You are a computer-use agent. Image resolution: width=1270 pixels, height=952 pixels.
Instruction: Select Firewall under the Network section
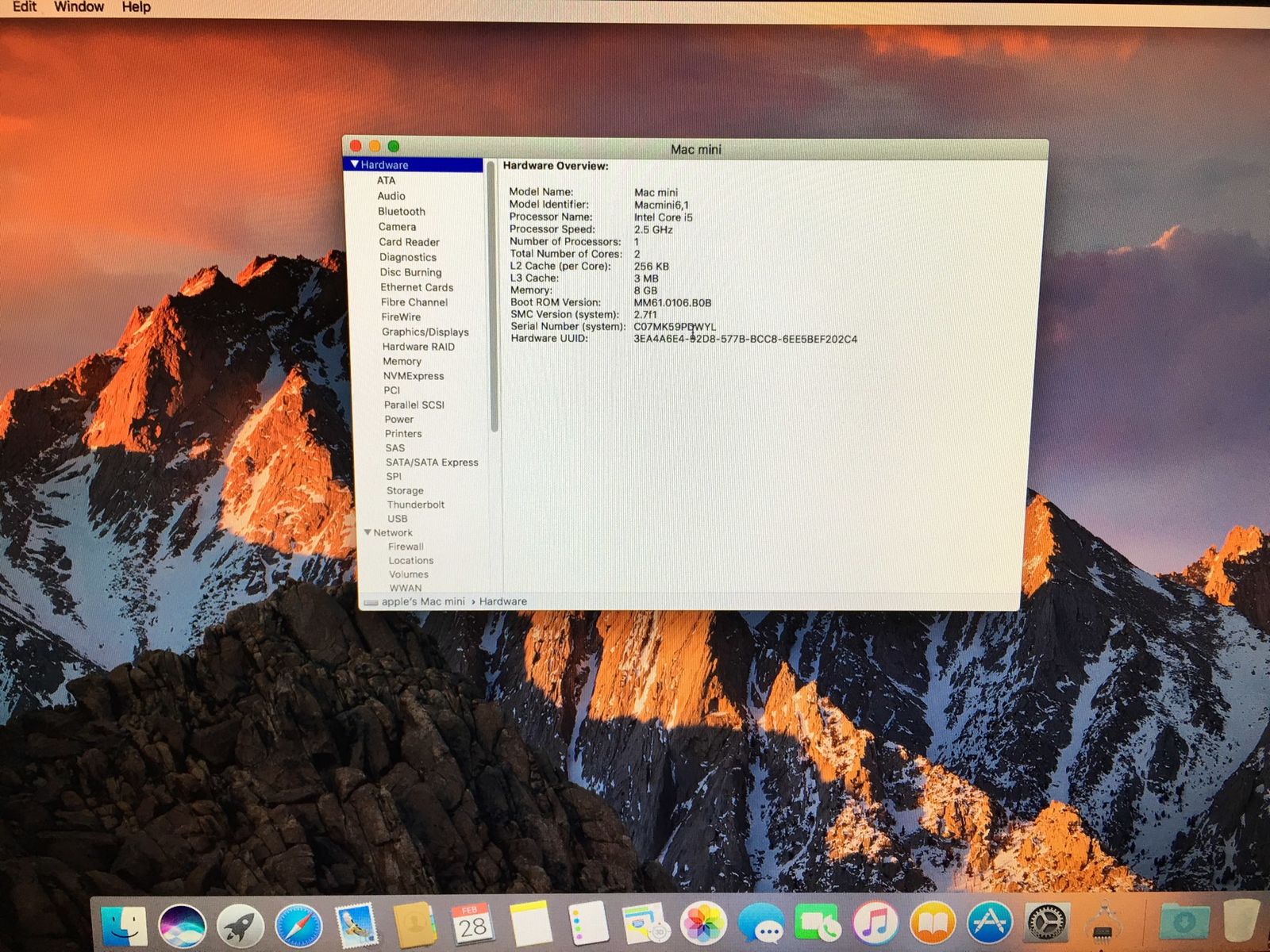click(406, 546)
